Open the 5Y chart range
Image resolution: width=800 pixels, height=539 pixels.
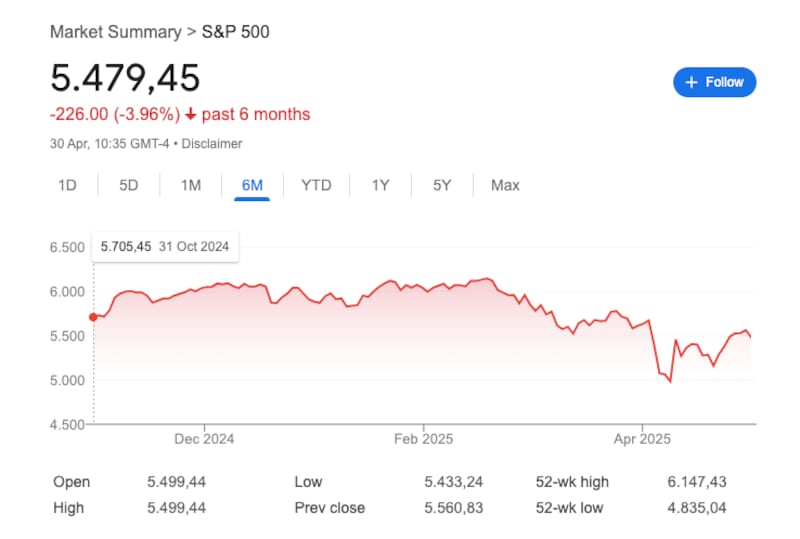tap(442, 185)
